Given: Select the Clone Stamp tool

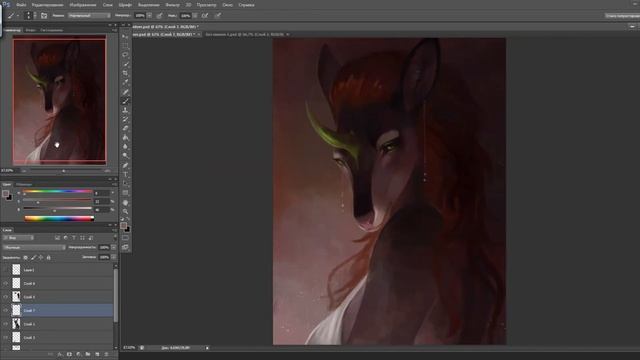Looking at the screenshot, I should coord(125,110).
